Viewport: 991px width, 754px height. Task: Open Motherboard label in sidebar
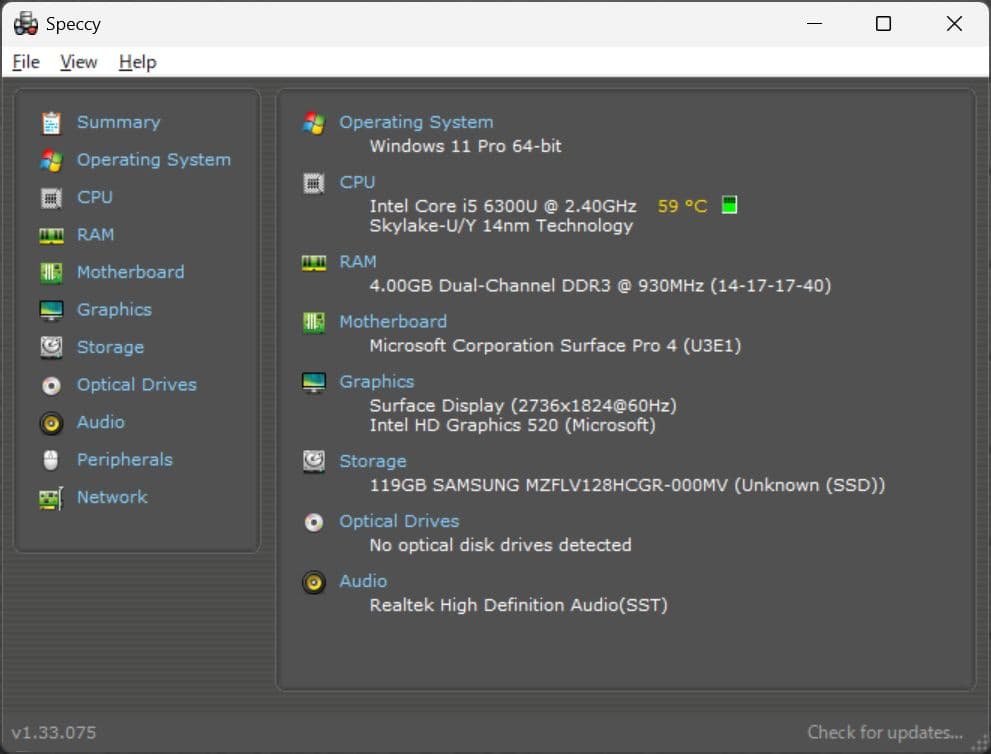pyautogui.click(x=131, y=272)
